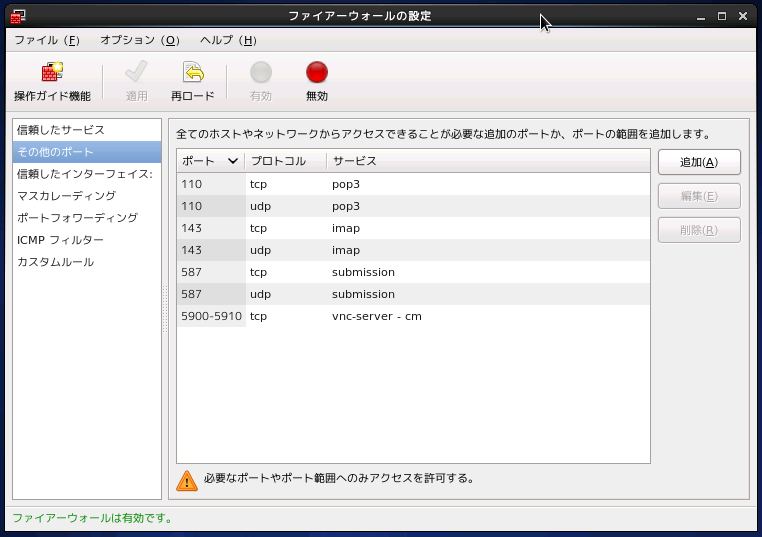The height and width of the screenshot is (537, 762).
Task: Sort by the ポート column header
Action: [x=211, y=161]
